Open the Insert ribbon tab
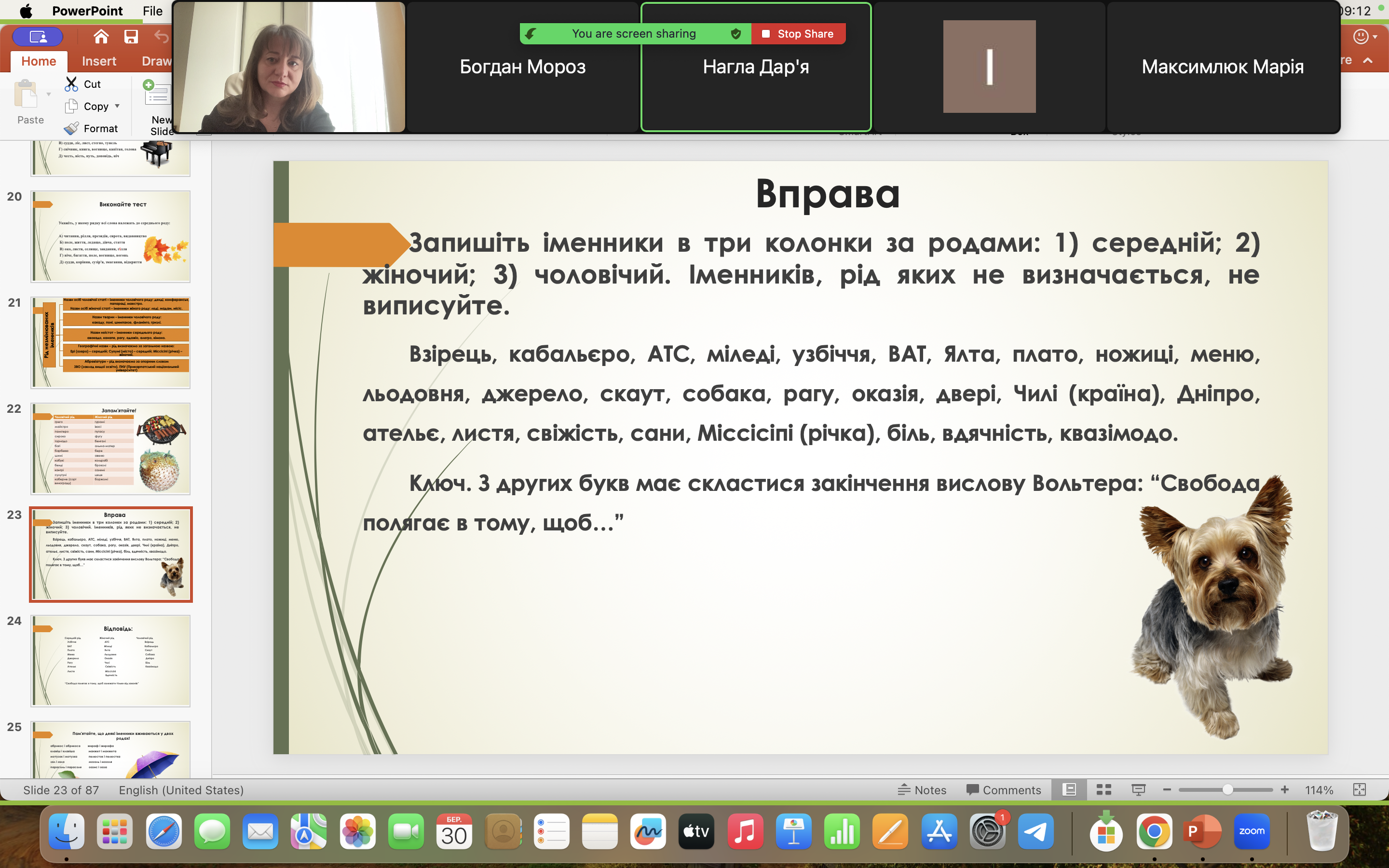Image resolution: width=1389 pixels, height=868 pixels. [x=99, y=61]
